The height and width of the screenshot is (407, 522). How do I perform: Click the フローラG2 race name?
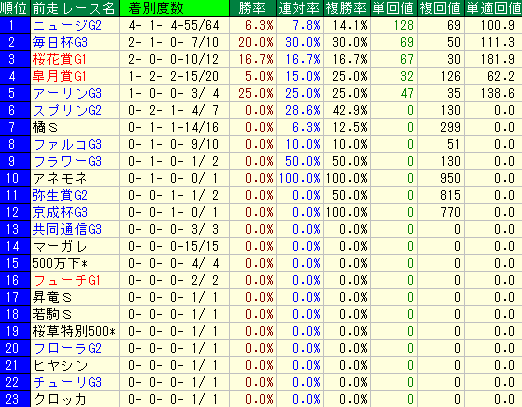click(x=67, y=348)
